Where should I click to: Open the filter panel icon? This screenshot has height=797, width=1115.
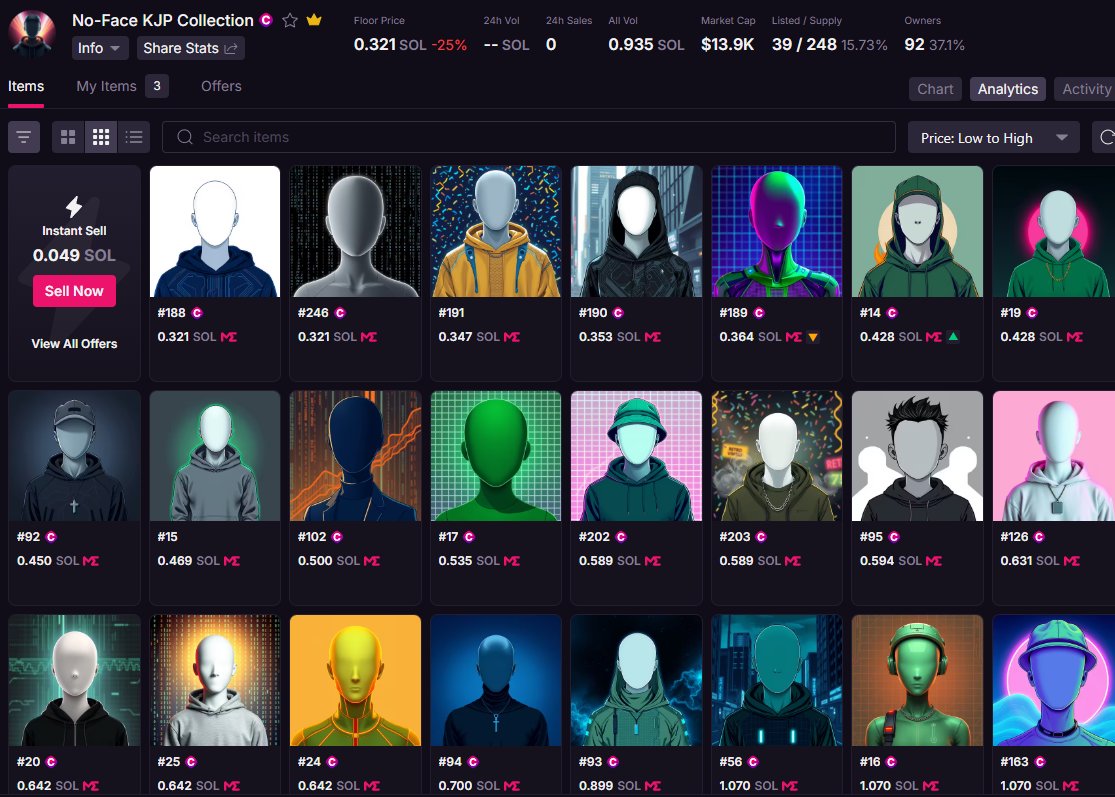23,137
